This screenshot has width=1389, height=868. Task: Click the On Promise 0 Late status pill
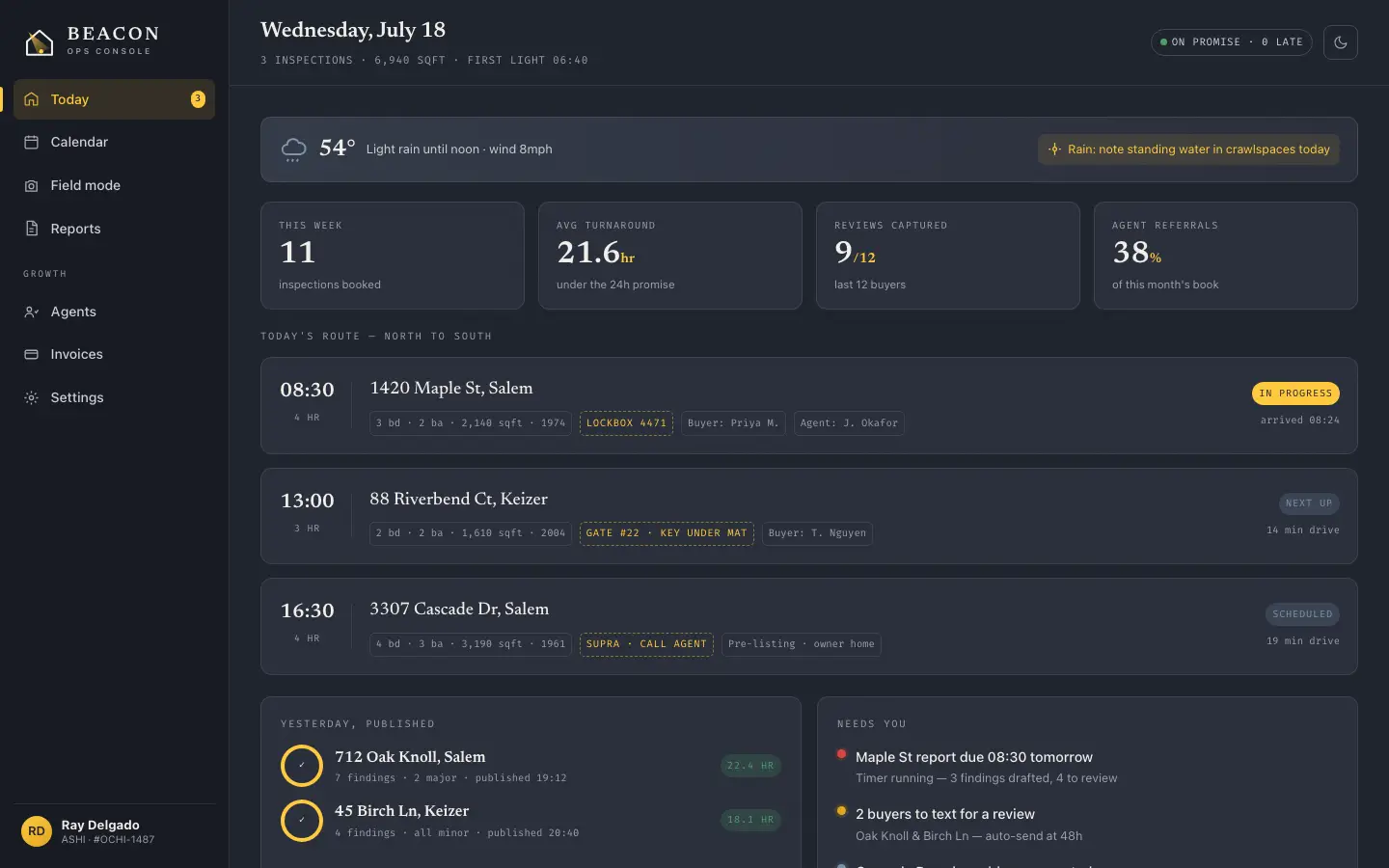[1232, 42]
